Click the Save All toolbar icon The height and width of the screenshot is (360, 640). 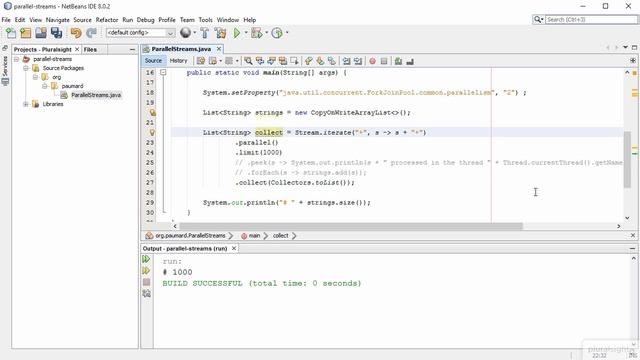56,33
